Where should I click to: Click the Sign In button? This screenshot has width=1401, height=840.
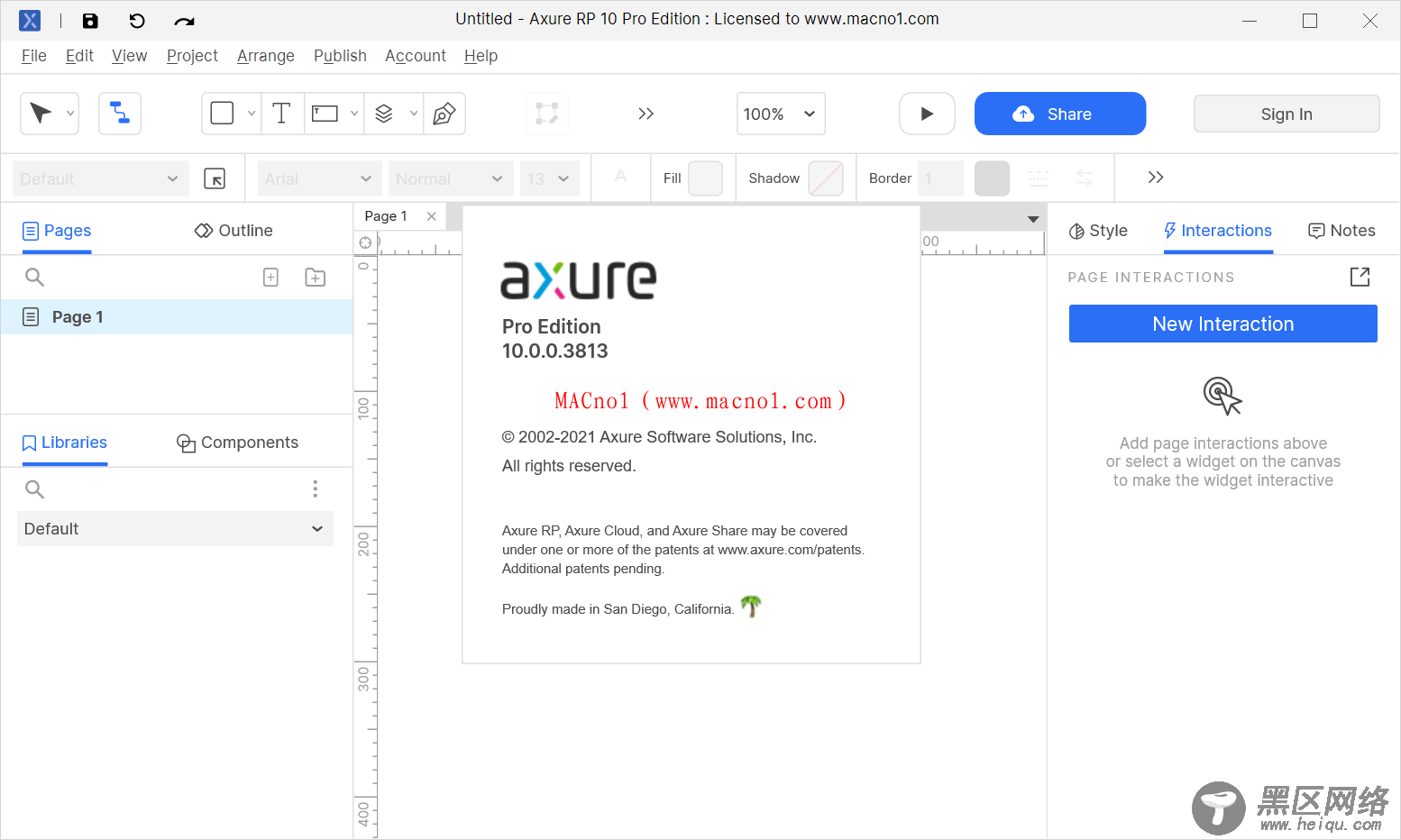[x=1287, y=114]
